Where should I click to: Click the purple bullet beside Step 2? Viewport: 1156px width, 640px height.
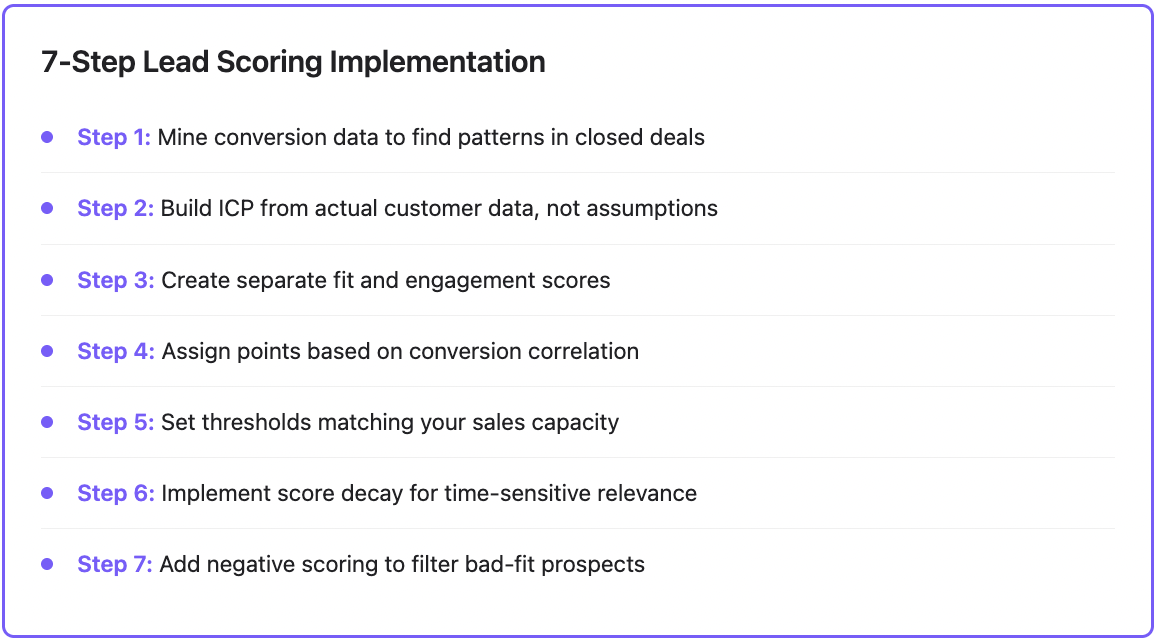[x=47, y=208]
